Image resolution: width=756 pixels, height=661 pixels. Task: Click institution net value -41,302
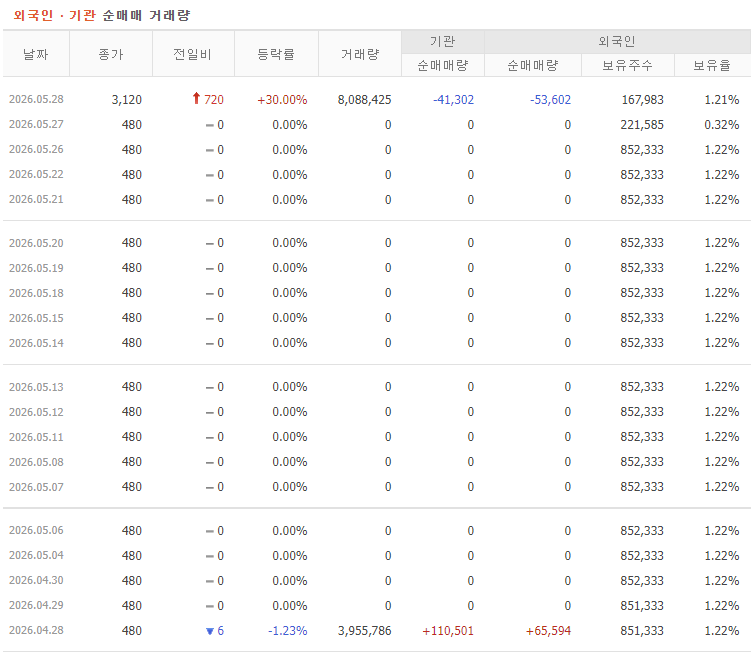tap(453, 100)
